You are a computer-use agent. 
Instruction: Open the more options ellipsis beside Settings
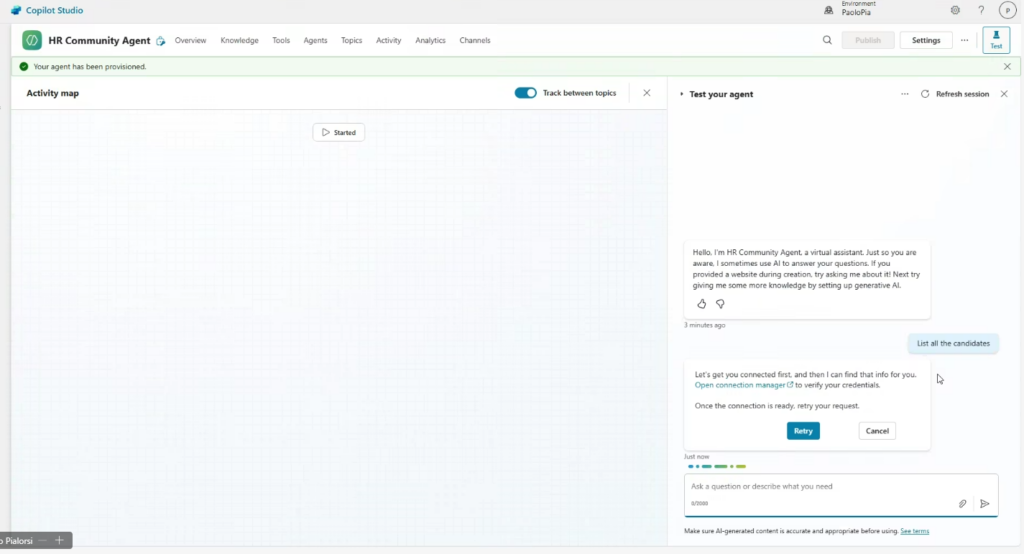tap(964, 41)
